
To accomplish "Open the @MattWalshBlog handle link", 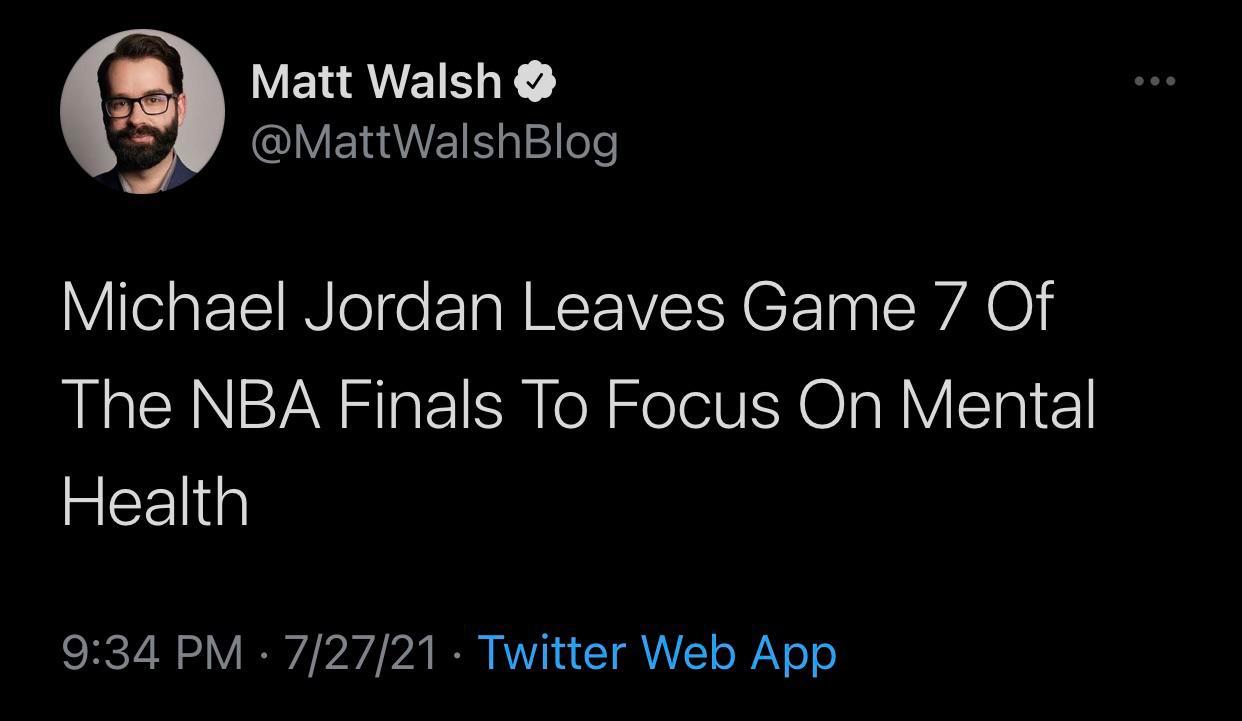I will point(435,142).
